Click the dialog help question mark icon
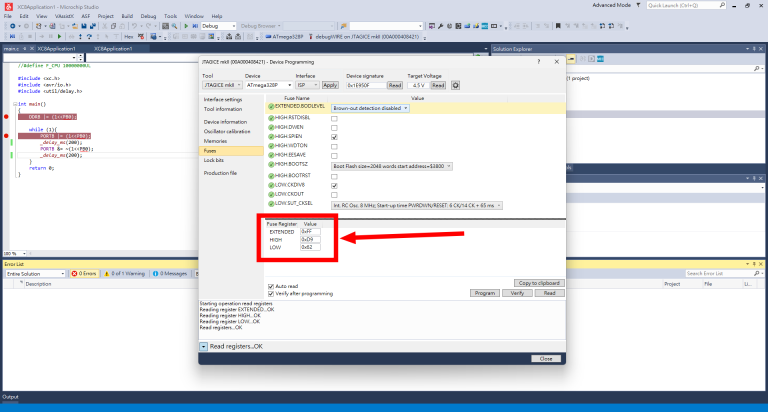This screenshot has width=768, height=412. point(539,62)
